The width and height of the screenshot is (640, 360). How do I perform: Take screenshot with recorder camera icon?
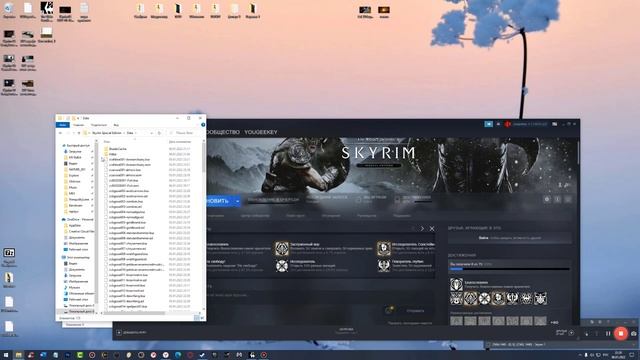pyautogui.click(x=633, y=333)
